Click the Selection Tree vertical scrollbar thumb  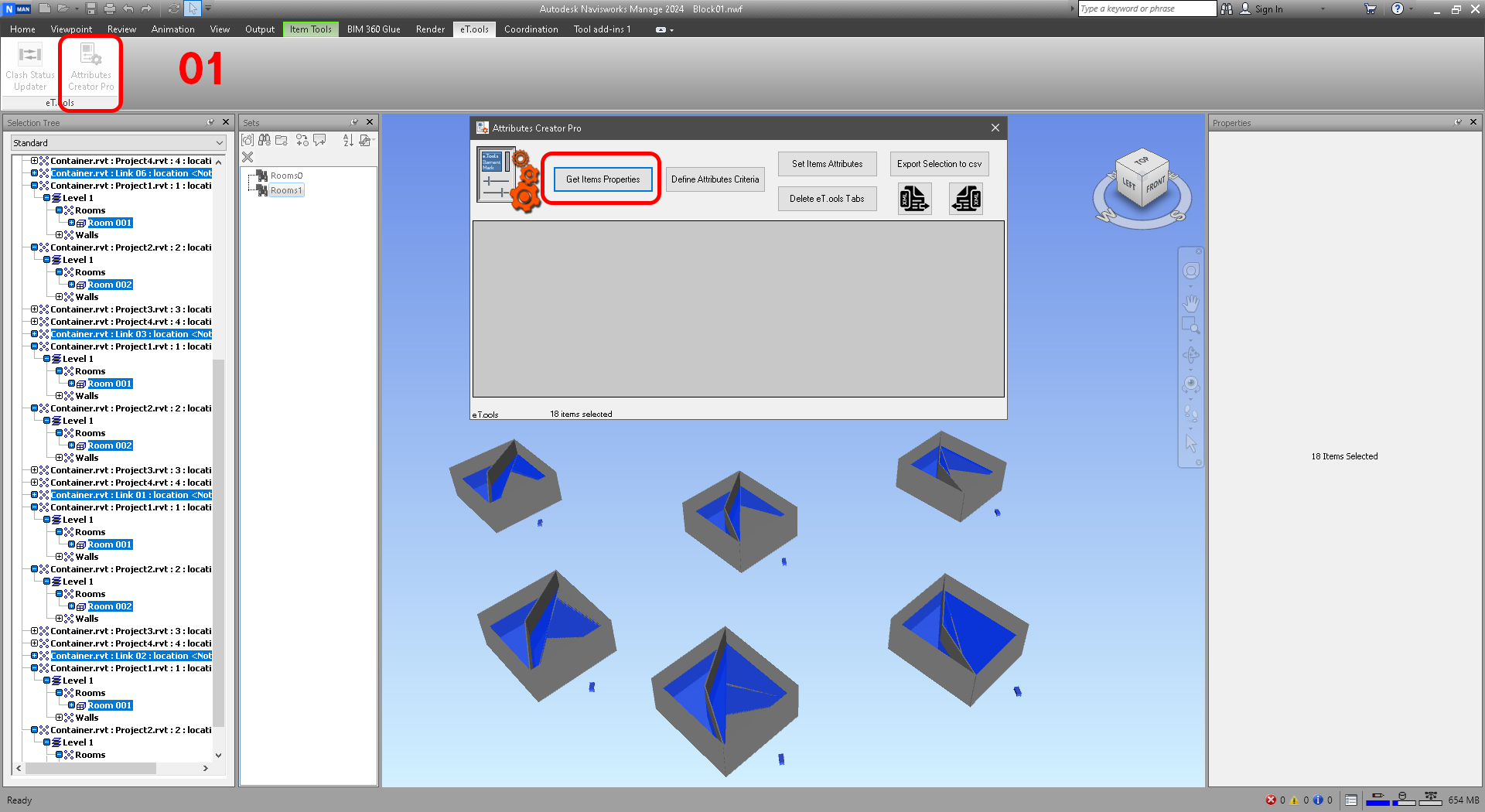[x=219, y=543]
